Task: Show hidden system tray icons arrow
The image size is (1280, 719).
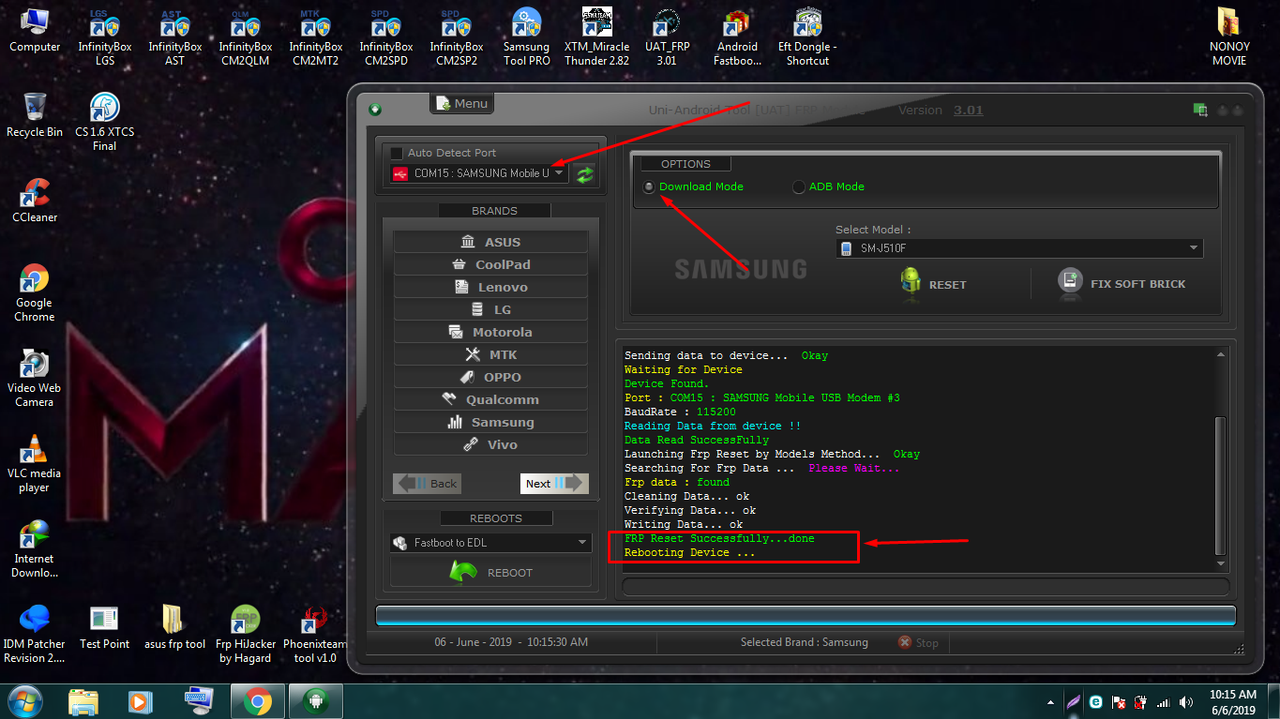Action: [x=1050, y=702]
